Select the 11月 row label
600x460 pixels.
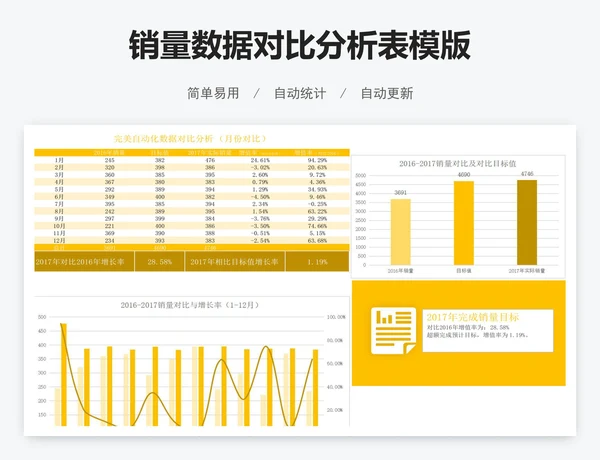[x=59, y=233]
